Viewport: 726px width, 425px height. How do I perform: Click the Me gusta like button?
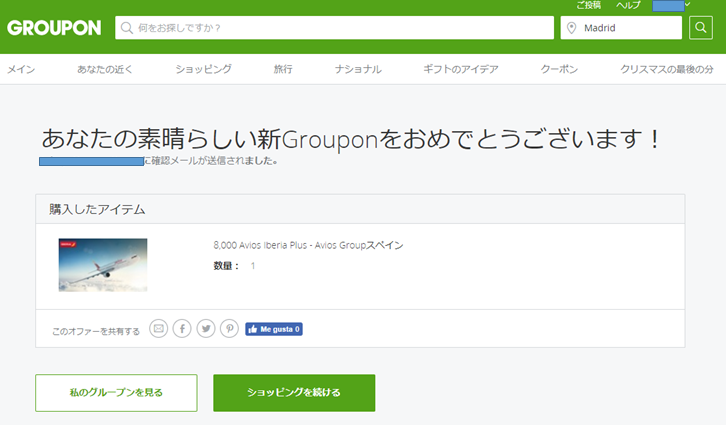point(274,329)
